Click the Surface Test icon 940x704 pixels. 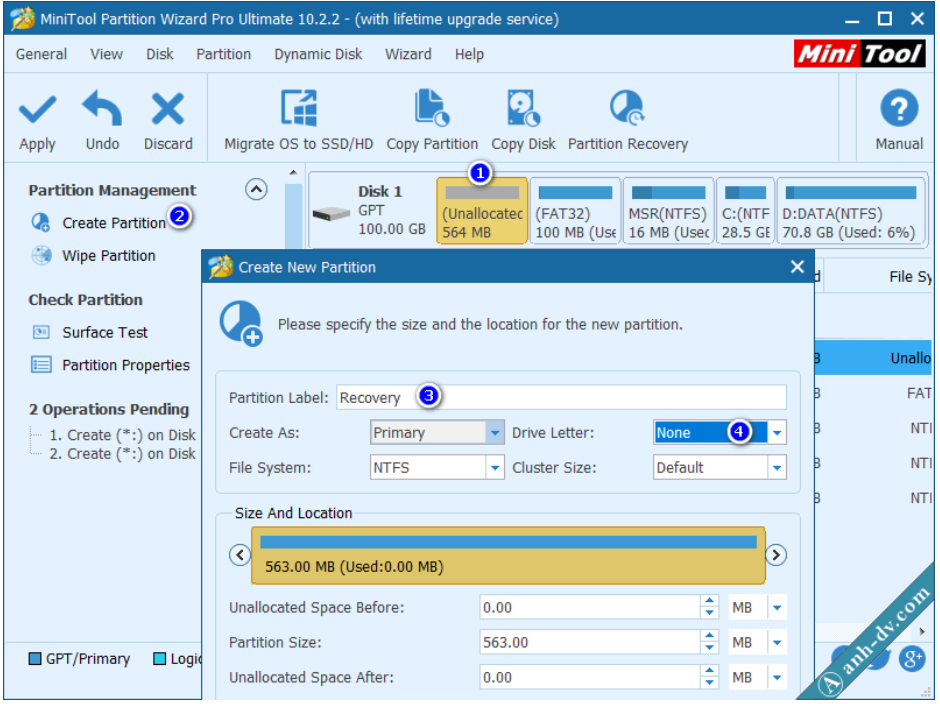click(41, 332)
